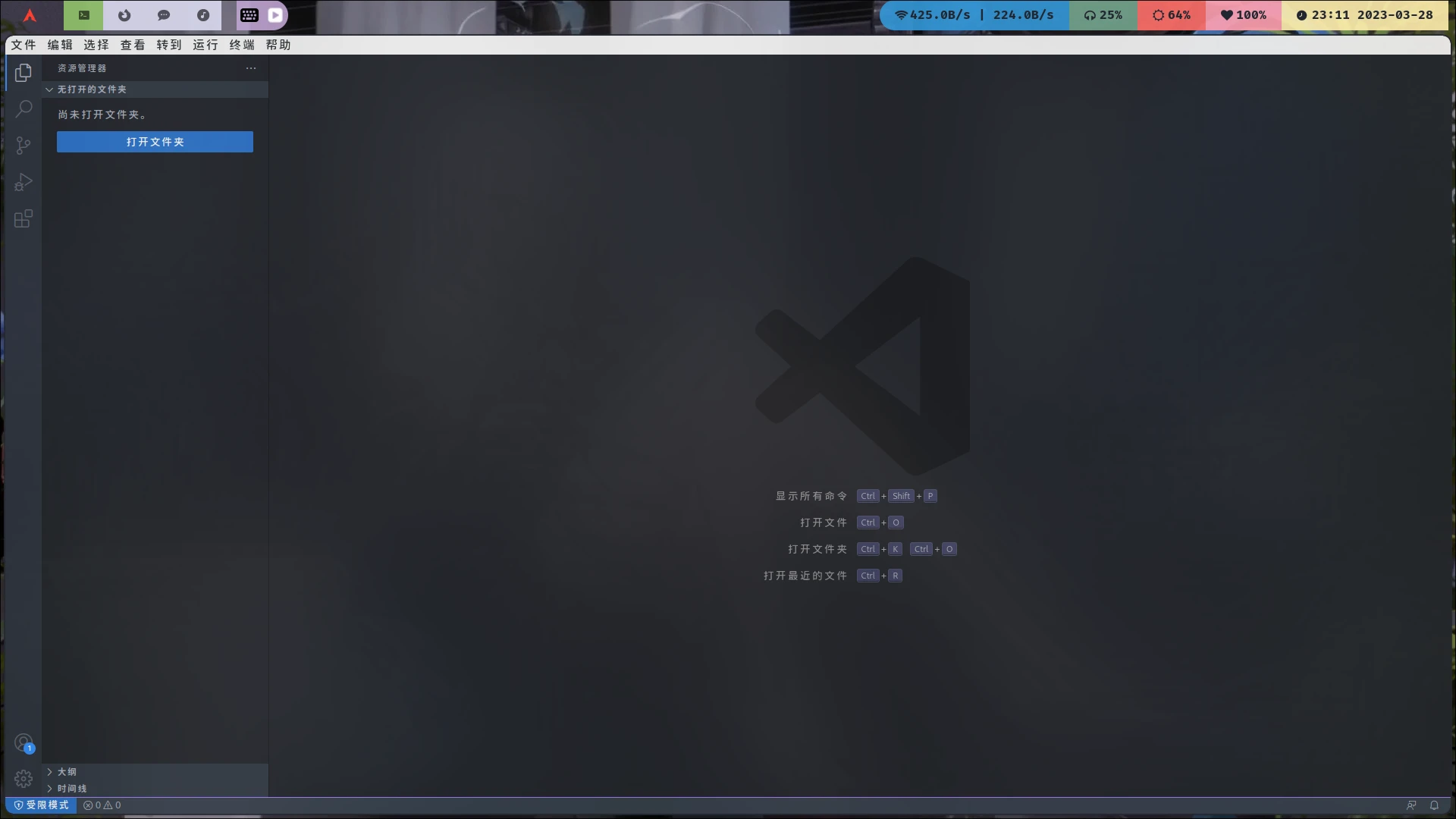Collapse the 无打开的文件夹 section
This screenshot has height=819, width=1456.
(49, 89)
